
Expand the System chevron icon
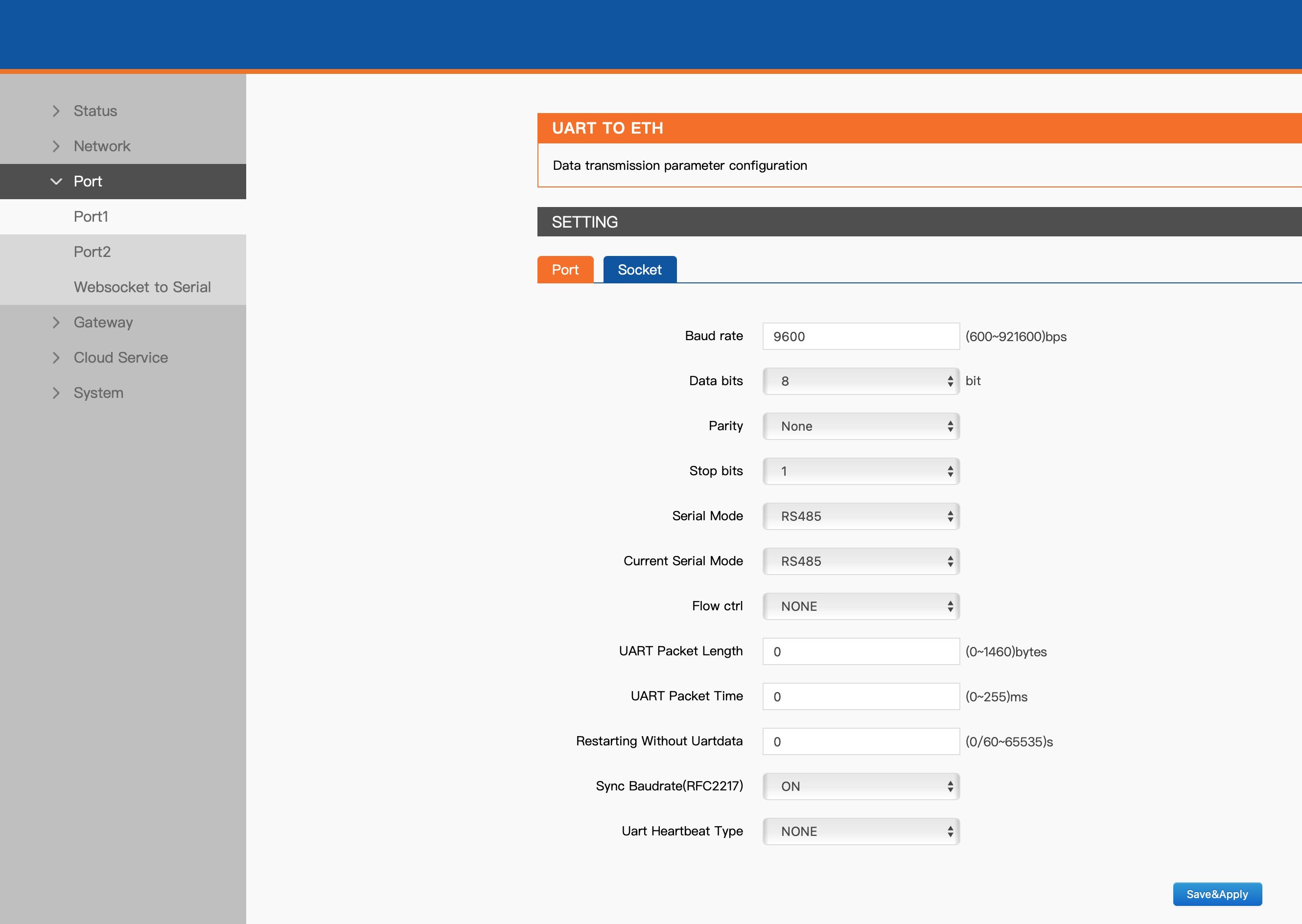[x=56, y=393]
